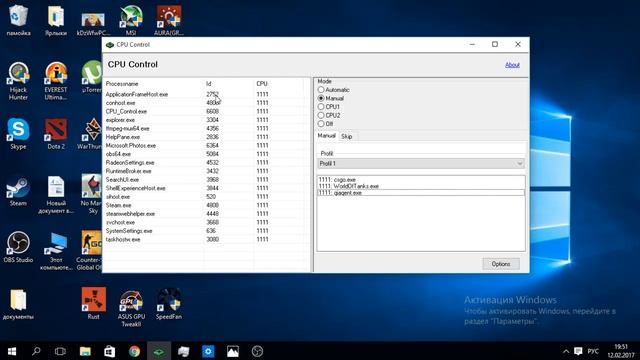Select CPU_Control.exe process row
Screen dimensions: 640x360
coord(206,111)
